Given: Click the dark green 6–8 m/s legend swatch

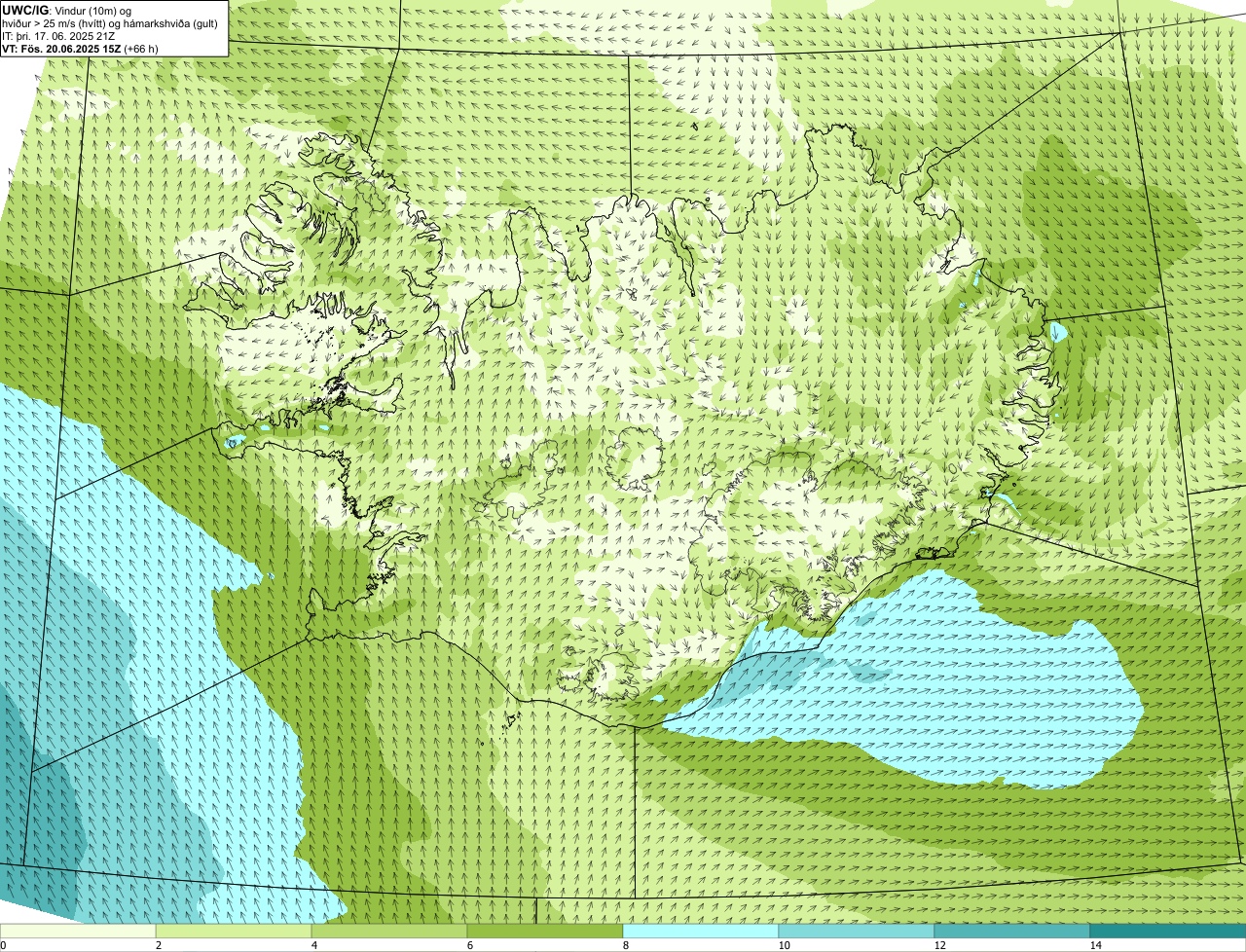Looking at the screenshot, I should click(x=545, y=932).
